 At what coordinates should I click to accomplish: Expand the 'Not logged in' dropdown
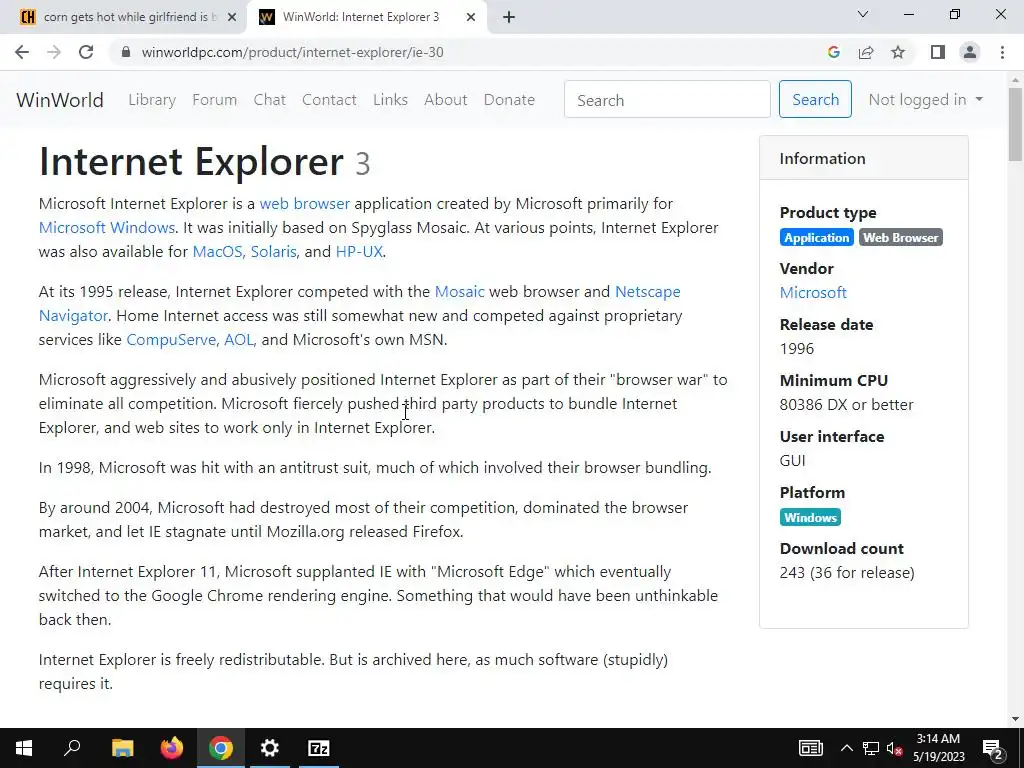(x=925, y=100)
